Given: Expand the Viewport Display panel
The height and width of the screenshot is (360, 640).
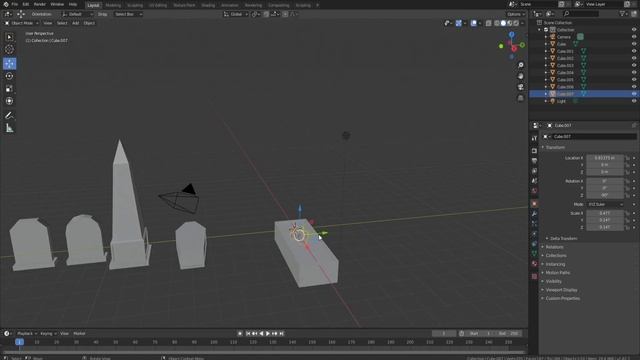Looking at the screenshot, I should click(561, 290).
